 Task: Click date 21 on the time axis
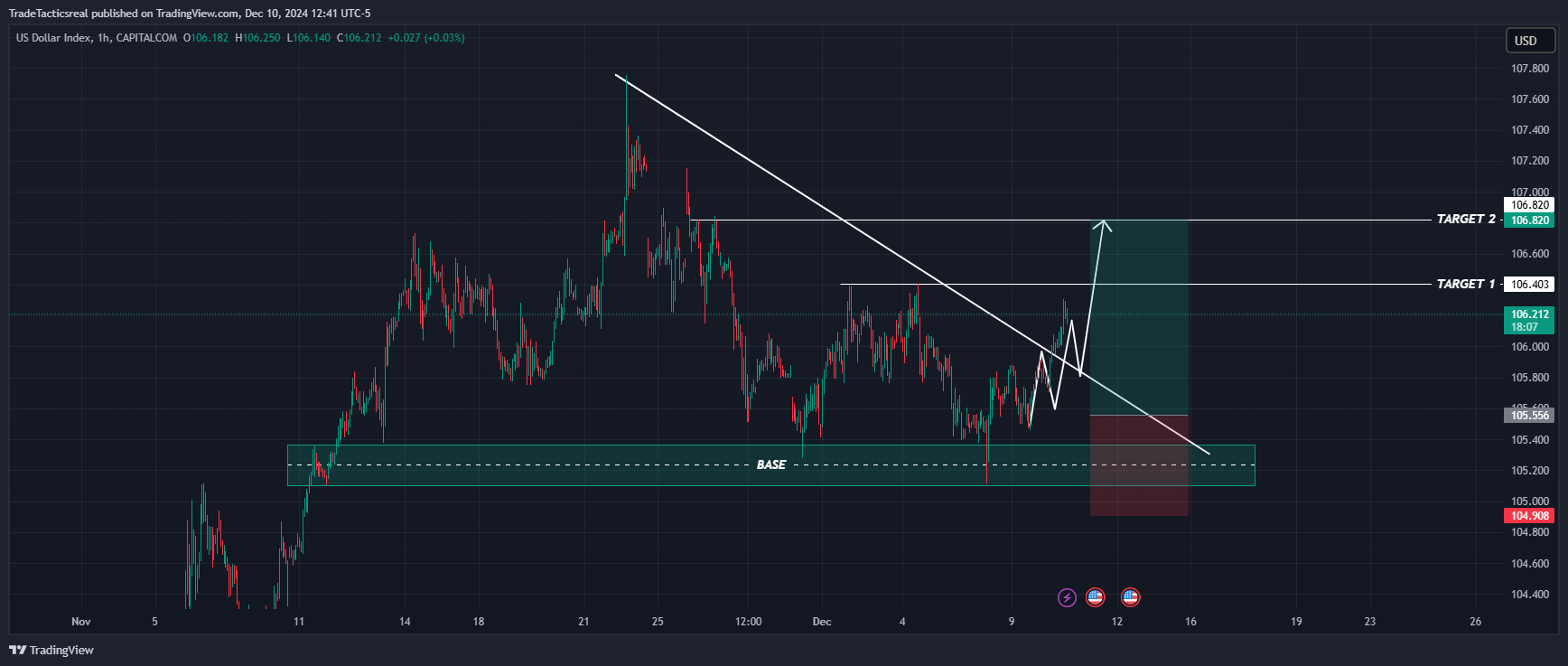(x=583, y=622)
